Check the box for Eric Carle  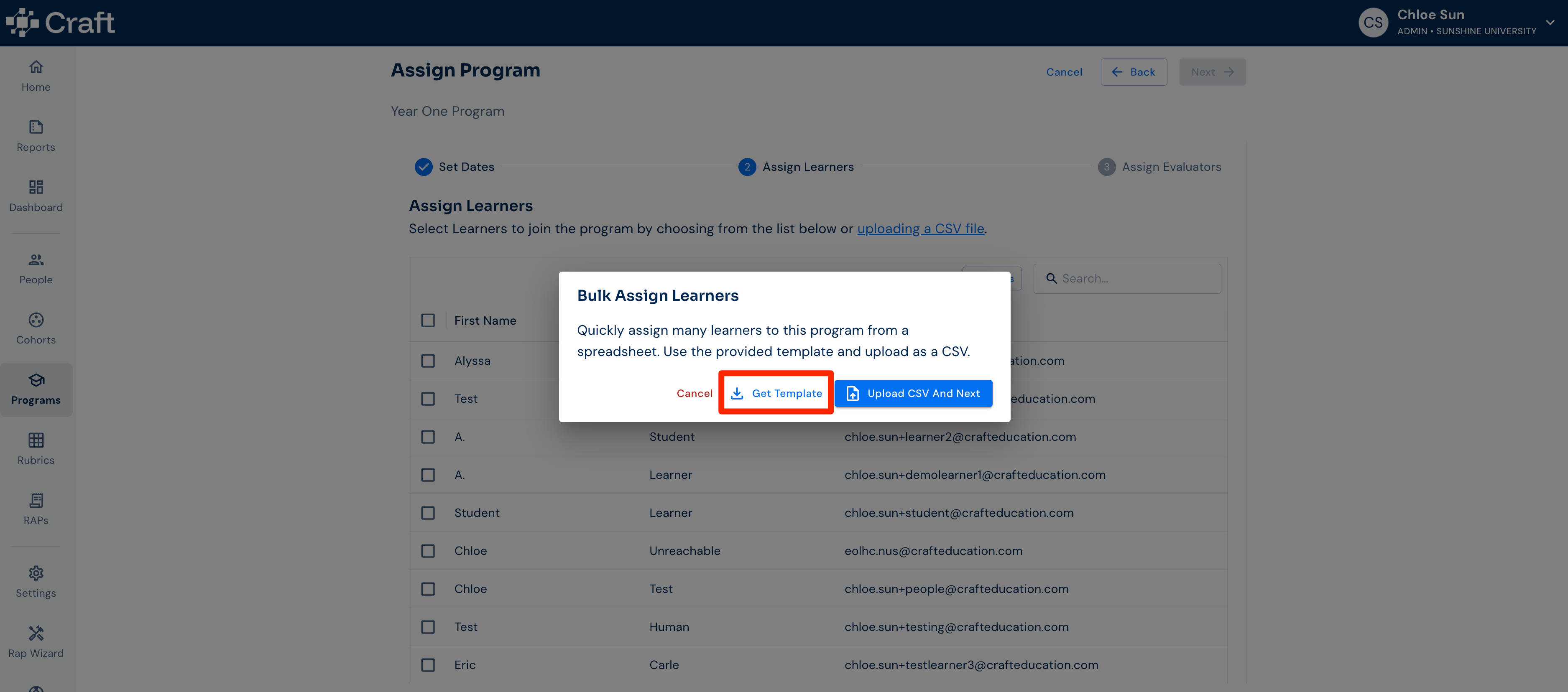tap(428, 665)
